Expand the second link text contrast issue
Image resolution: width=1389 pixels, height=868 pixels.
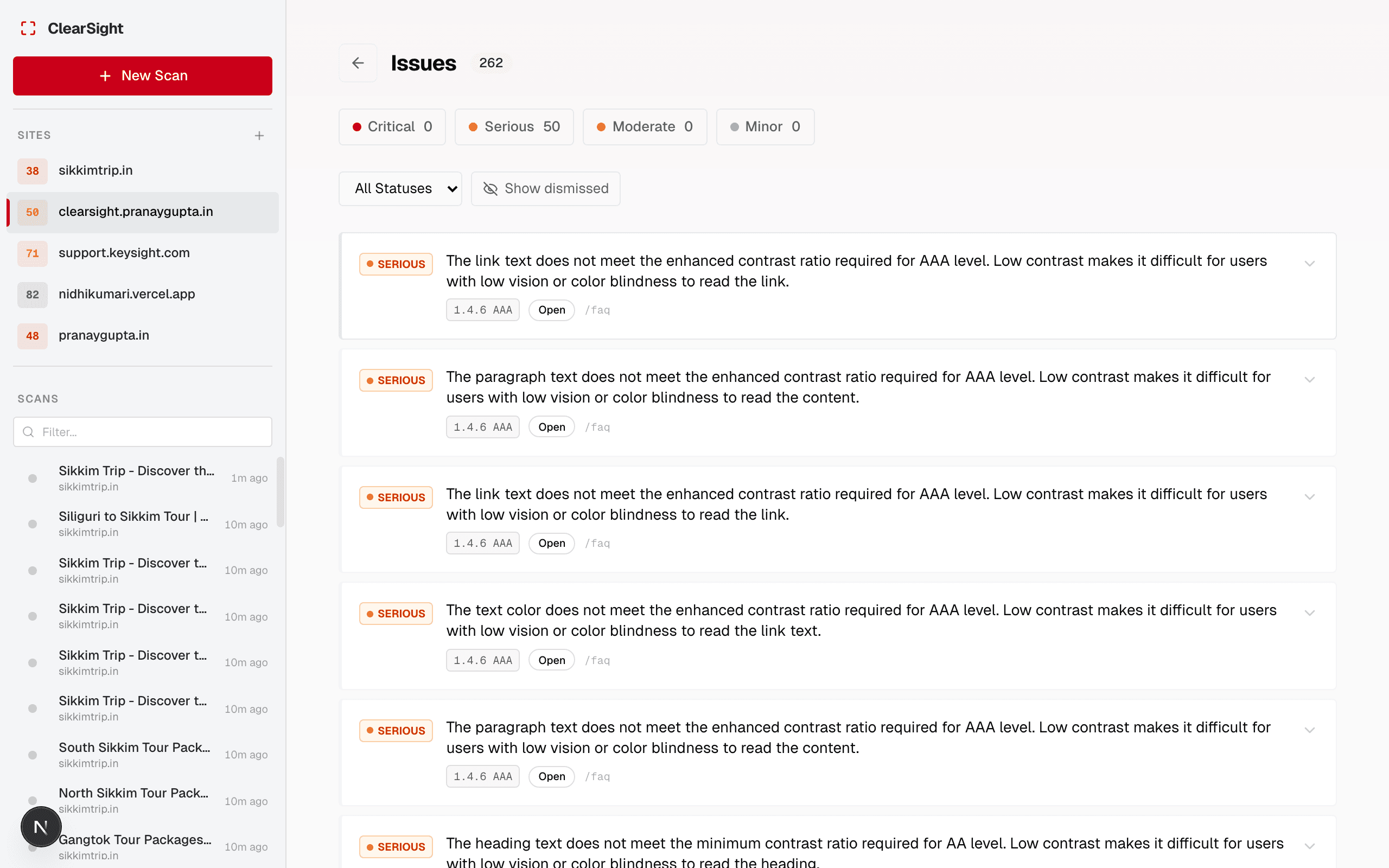[1309, 496]
